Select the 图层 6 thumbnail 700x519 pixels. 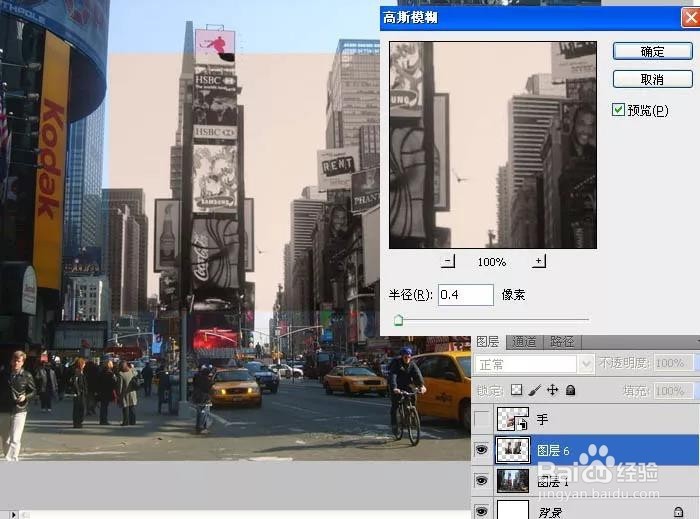[x=513, y=450]
